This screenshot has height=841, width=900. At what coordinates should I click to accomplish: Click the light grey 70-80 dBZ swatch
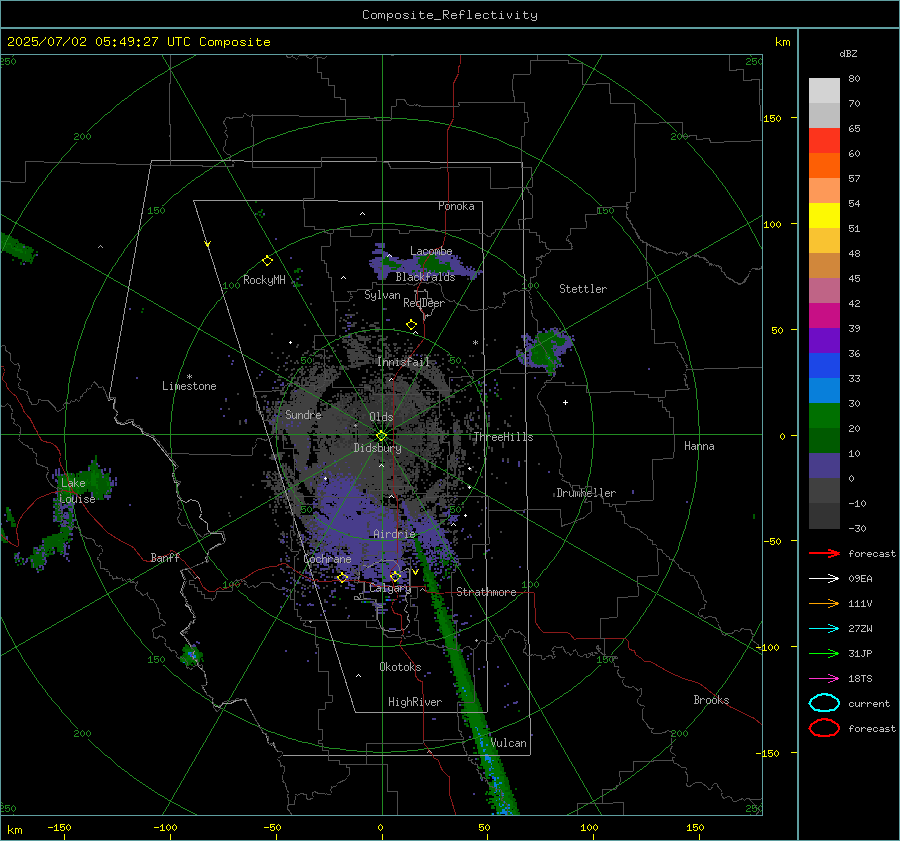pyautogui.click(x=824, y=91)
